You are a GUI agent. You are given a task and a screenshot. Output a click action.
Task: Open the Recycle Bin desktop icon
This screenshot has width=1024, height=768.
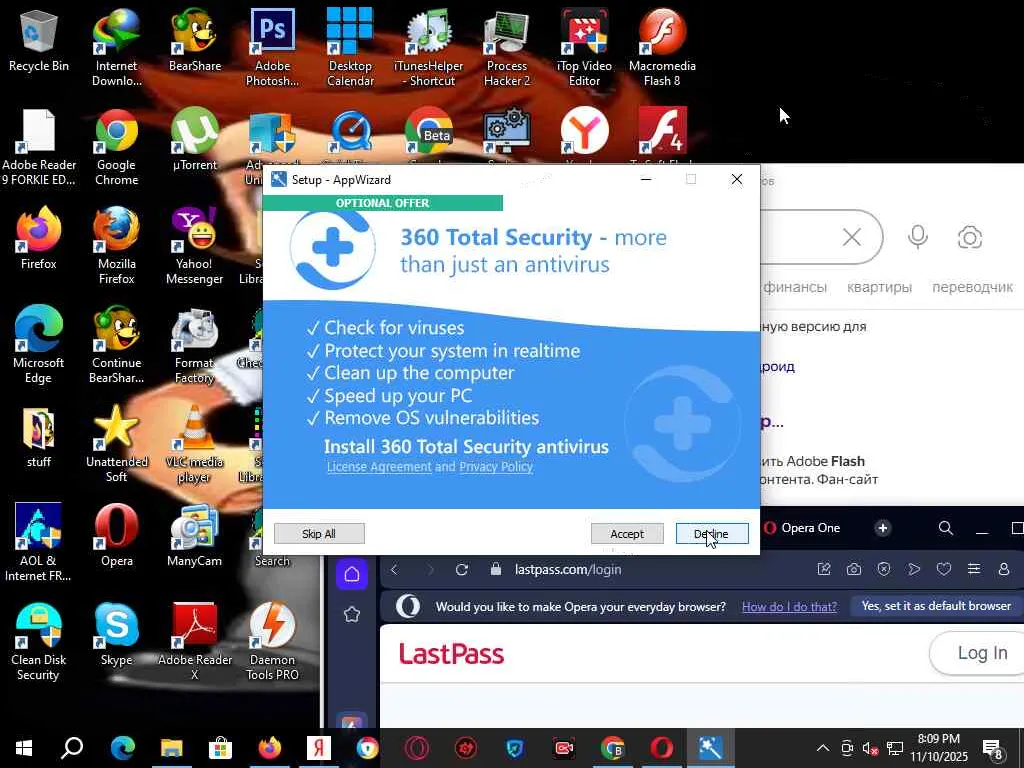click(x=39, y=40)
